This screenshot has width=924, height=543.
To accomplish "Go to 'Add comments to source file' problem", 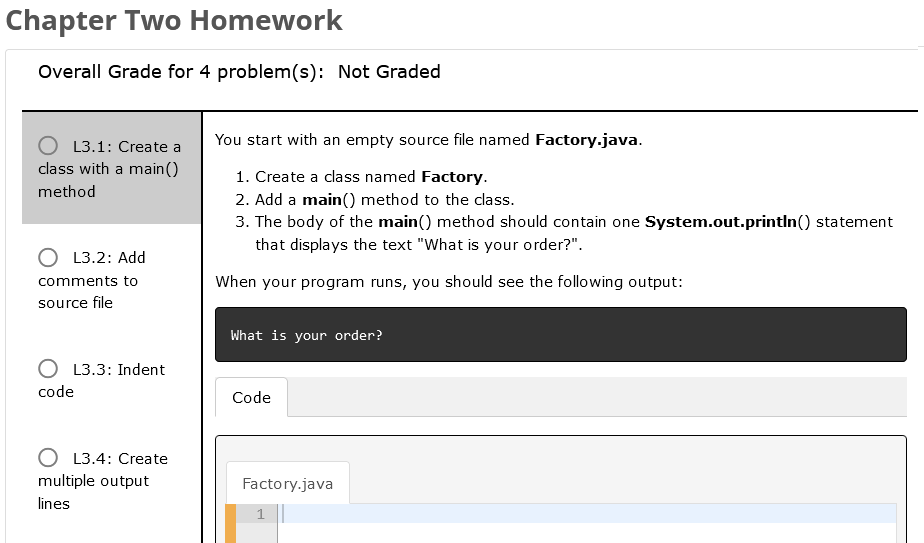I will 92,280.
